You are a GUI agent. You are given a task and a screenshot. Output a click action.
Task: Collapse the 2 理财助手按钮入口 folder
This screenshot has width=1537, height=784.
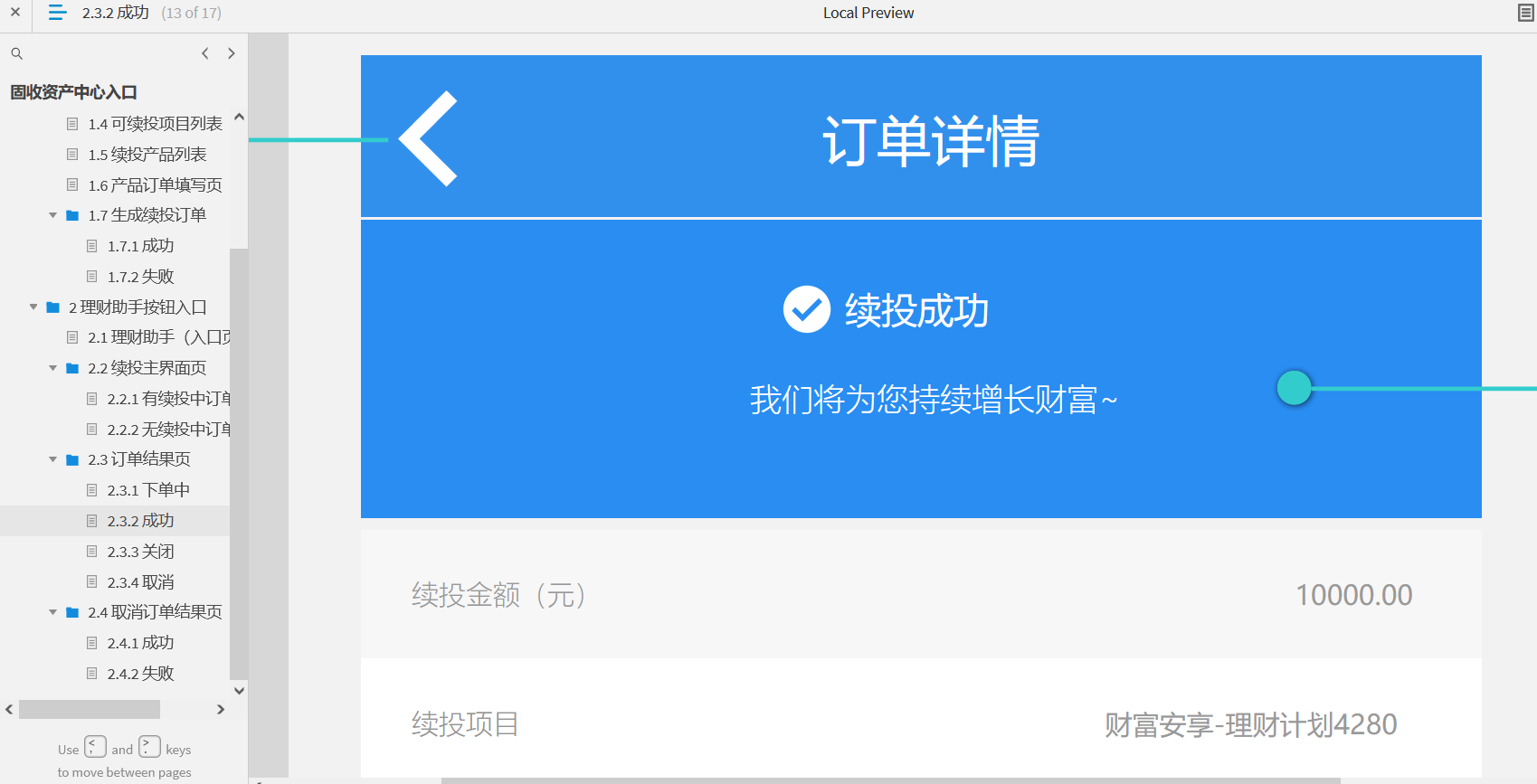point(33,307)
